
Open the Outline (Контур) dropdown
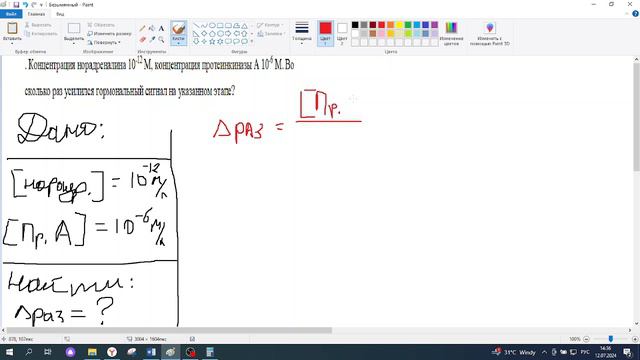click(270, 25)
